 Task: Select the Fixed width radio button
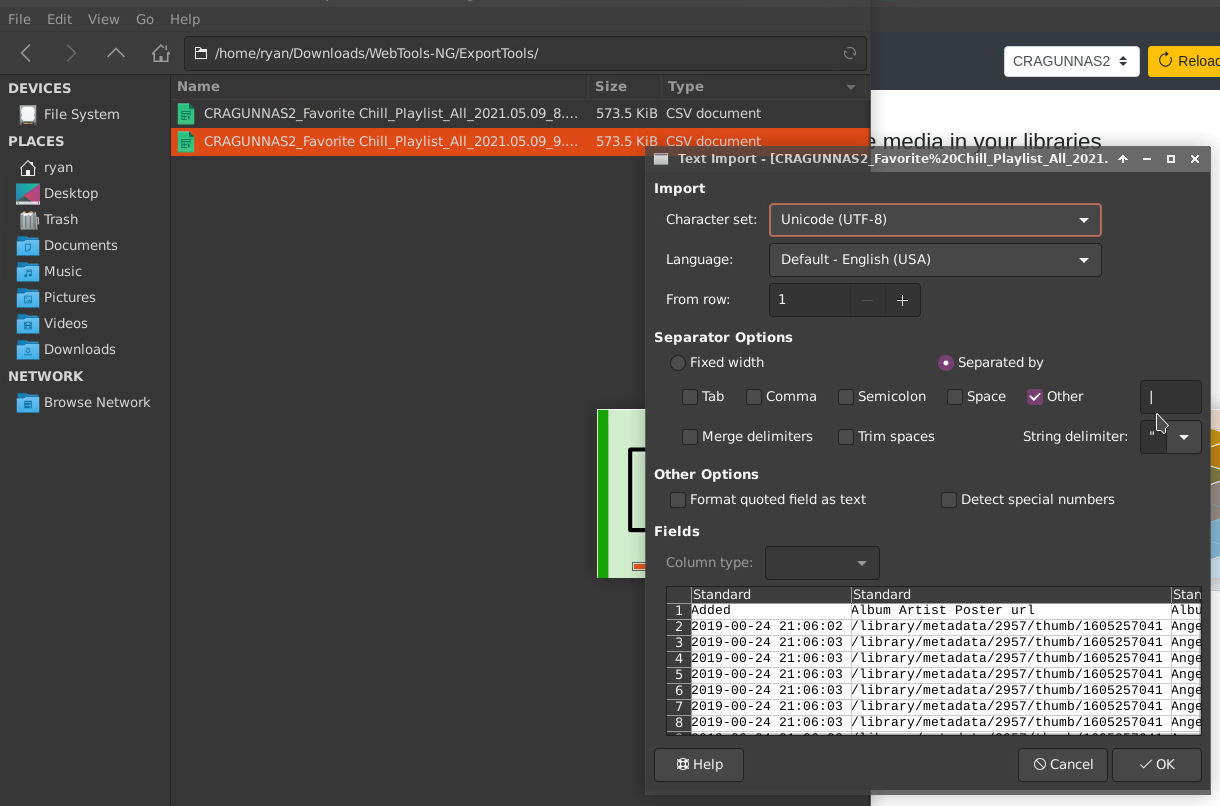tap(678, 363)
